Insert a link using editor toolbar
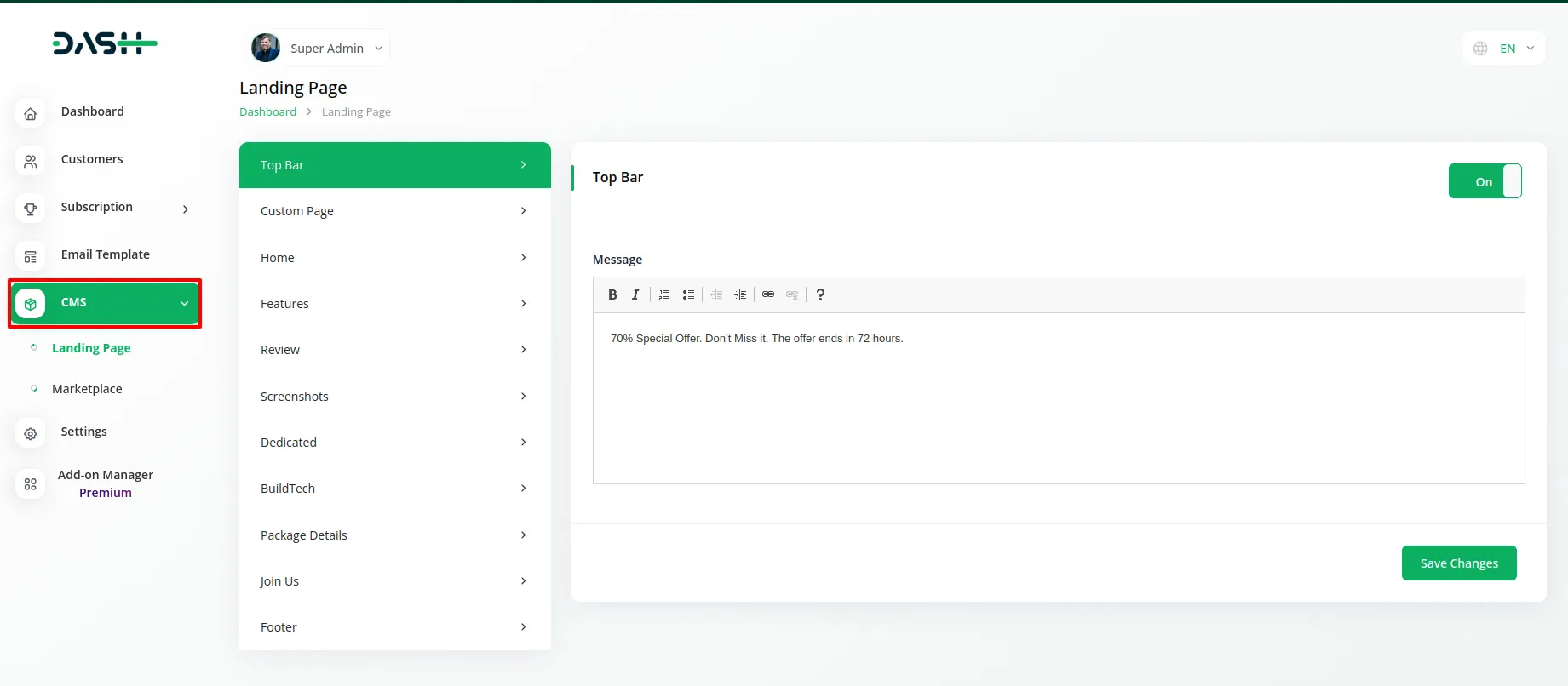Viewport: 1568px width, 686px height. pos(768,294)
